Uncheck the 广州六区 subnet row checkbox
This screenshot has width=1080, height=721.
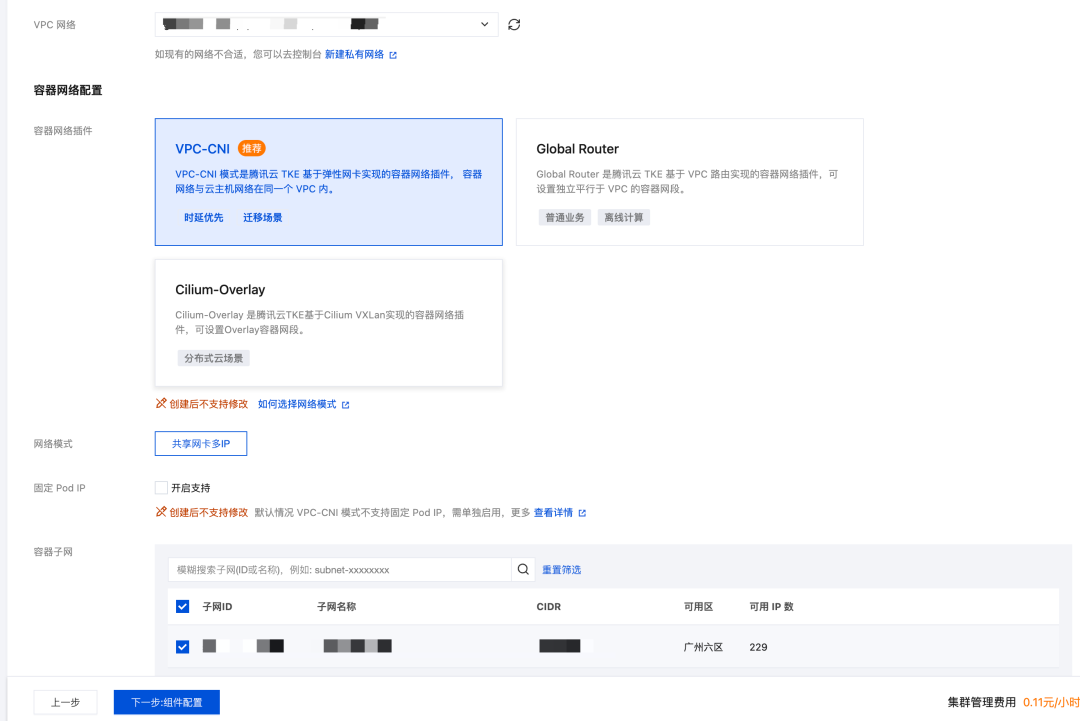coord(182,646)
